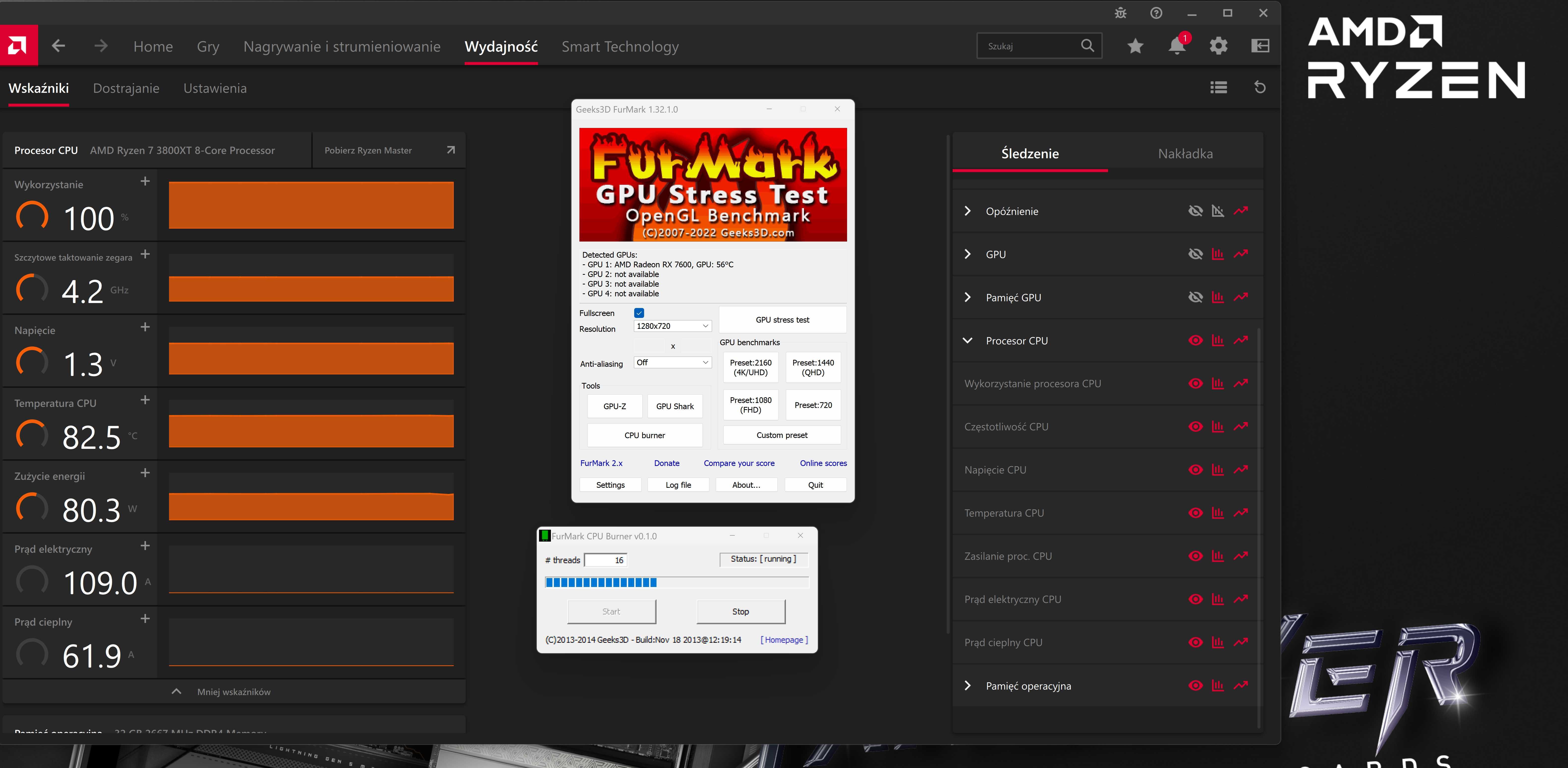This screenshot has height=768, width=1568.
Task: Open Nagrywanie i strumieniowanie tab
Action: (342, 46)
